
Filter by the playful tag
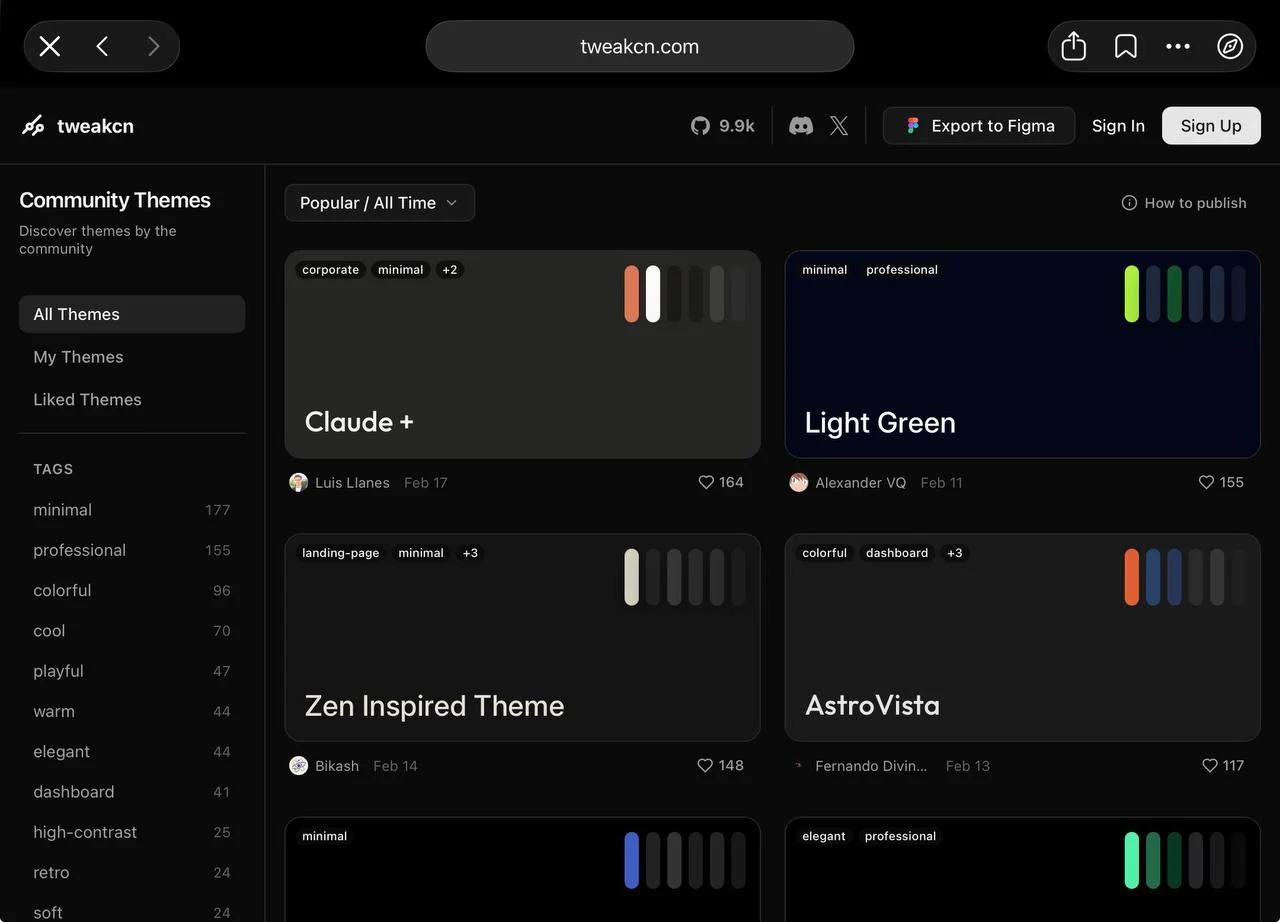[x=132, y=671]
